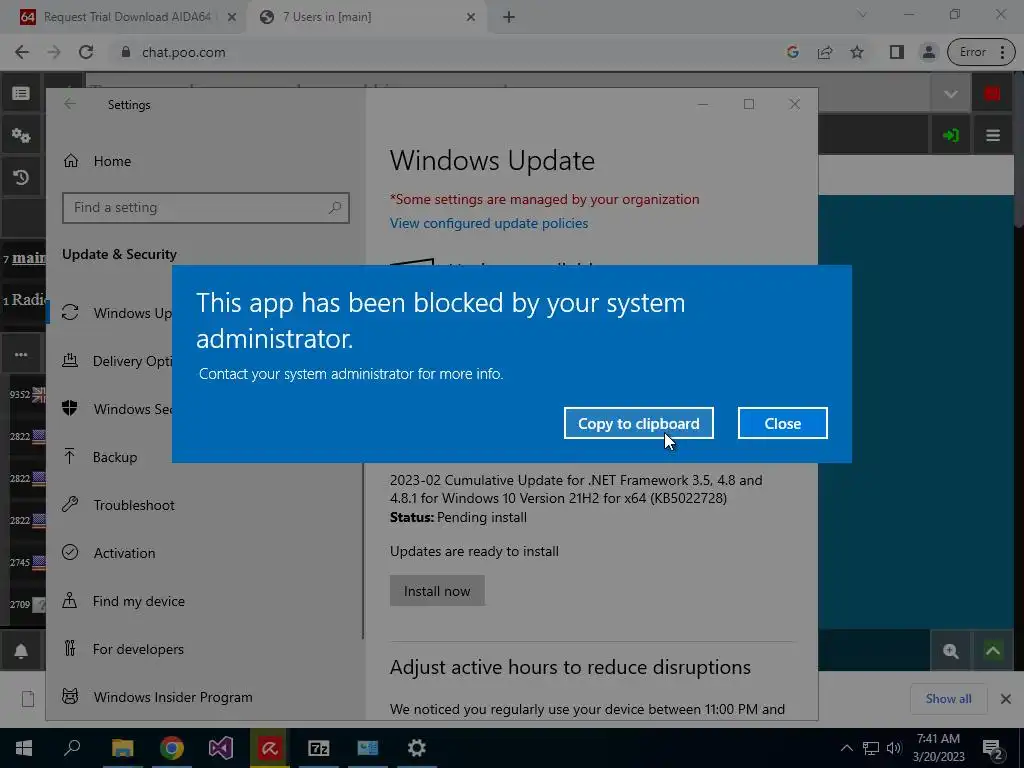Click Show all downloads button
Screen dimensions: 1024x768
(948, 699)
